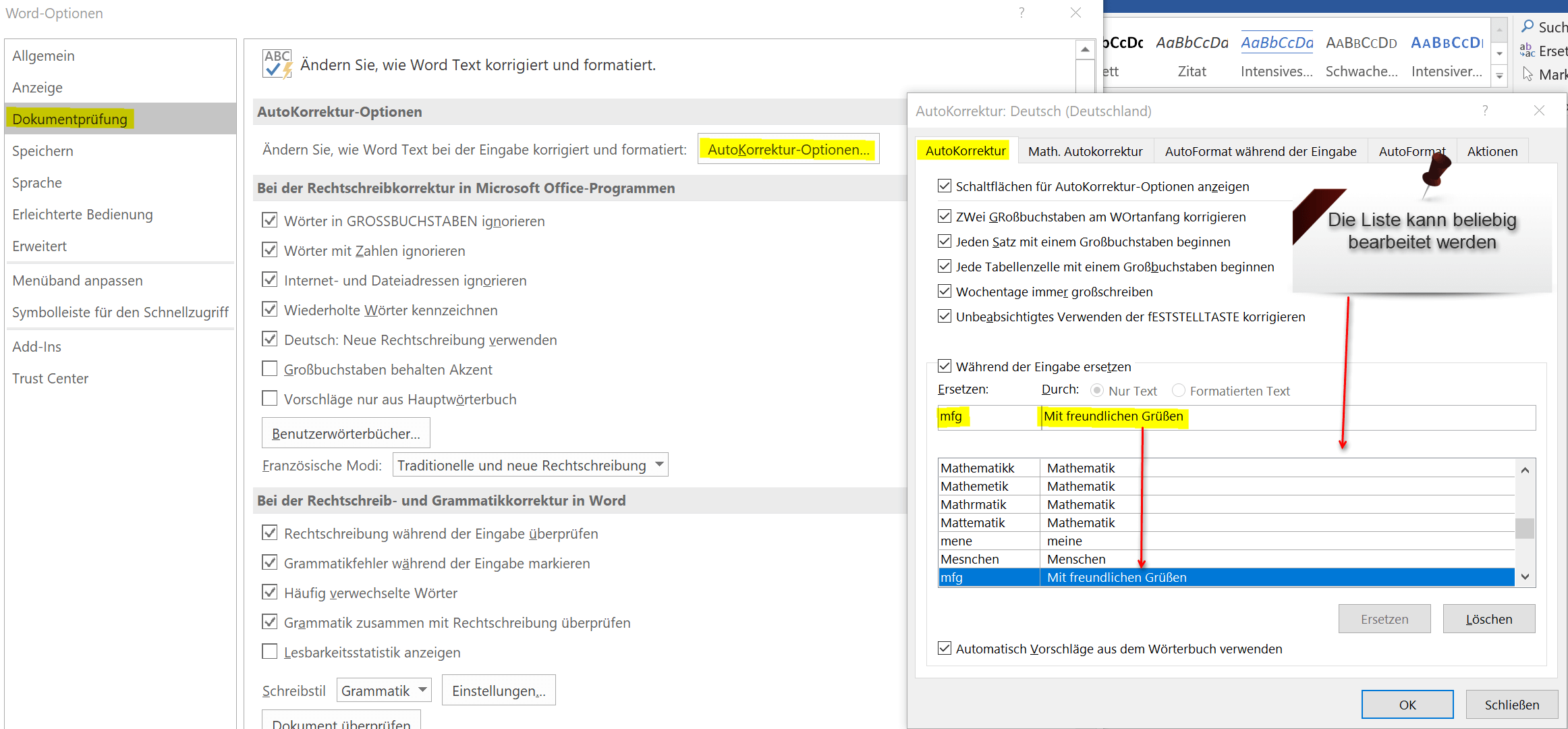Enable Großbuchstaben behalten Akzent
The width and height of the screenshot is (1568, 729).
coord(269,369)
